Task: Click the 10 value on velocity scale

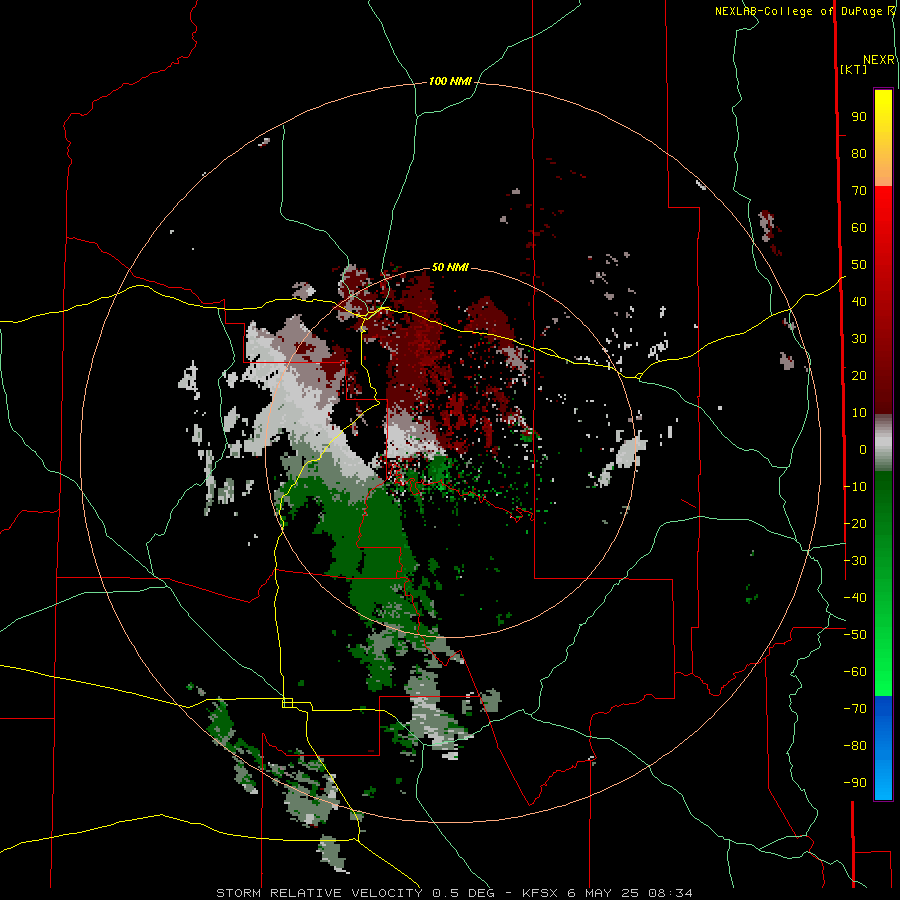Action: [x=859, y=413]
